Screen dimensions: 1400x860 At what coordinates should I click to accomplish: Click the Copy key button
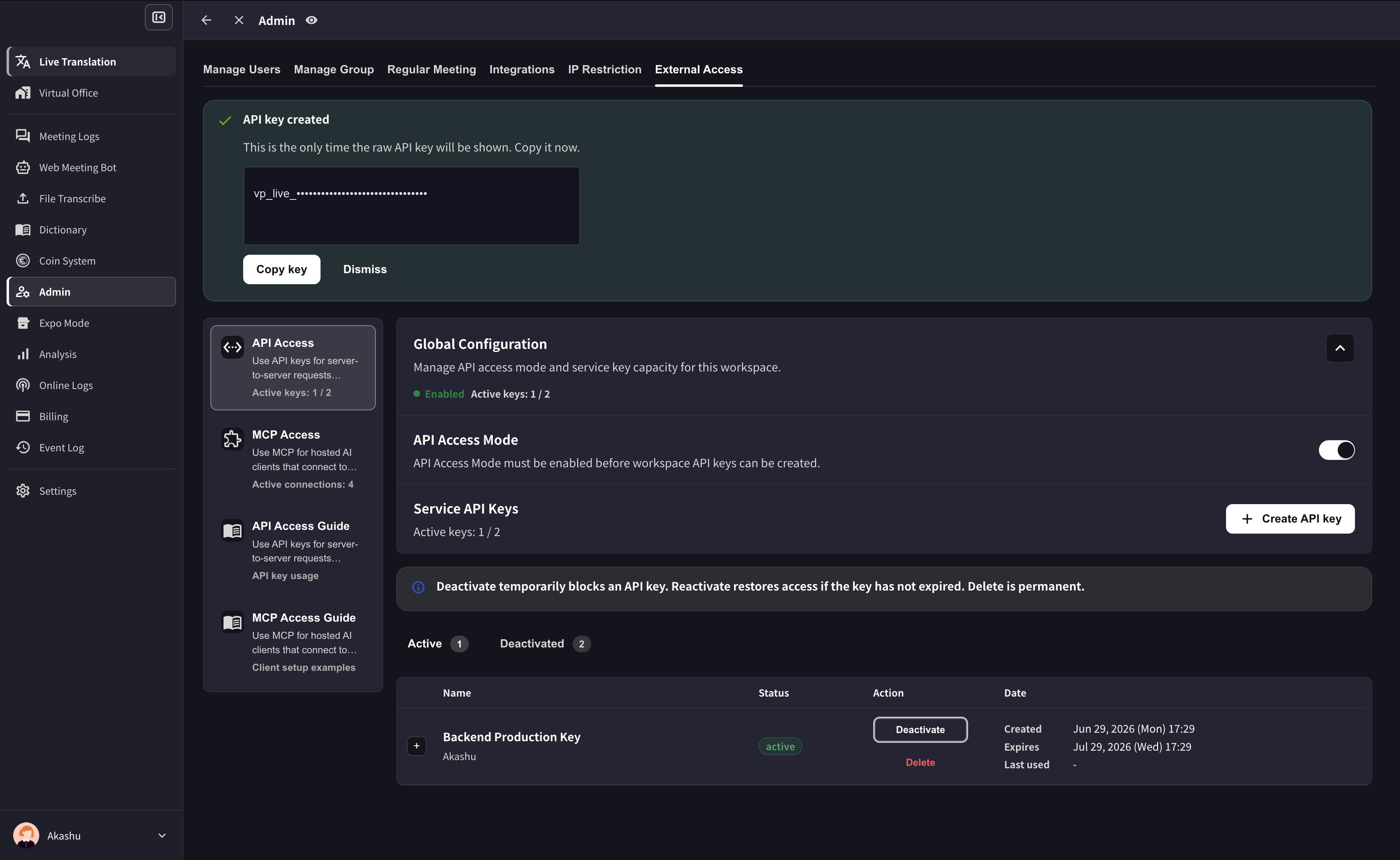pyautogui.click(x=281, y=269)
